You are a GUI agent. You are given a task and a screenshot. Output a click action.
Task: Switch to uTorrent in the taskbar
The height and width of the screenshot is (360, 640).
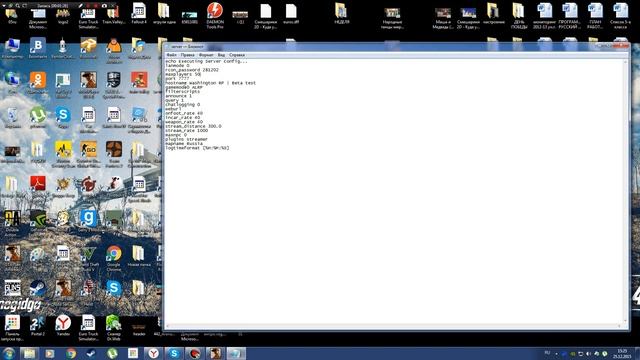(x=112, y=353)
